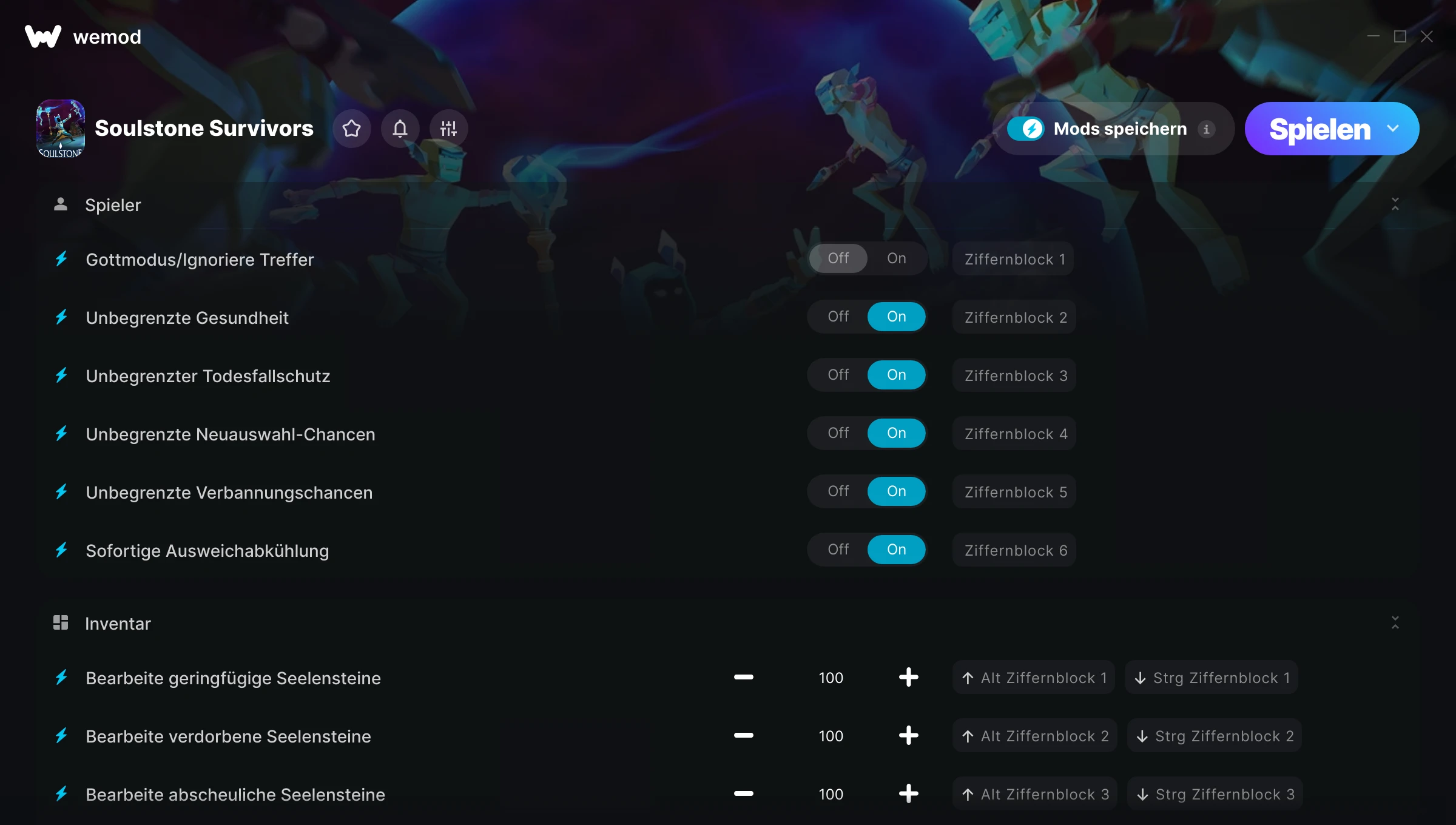This screenshot has width=1456, height=825.
Task: Switch Sofortige Ausweichabkühlung to Off
Action: coord(838,550)
